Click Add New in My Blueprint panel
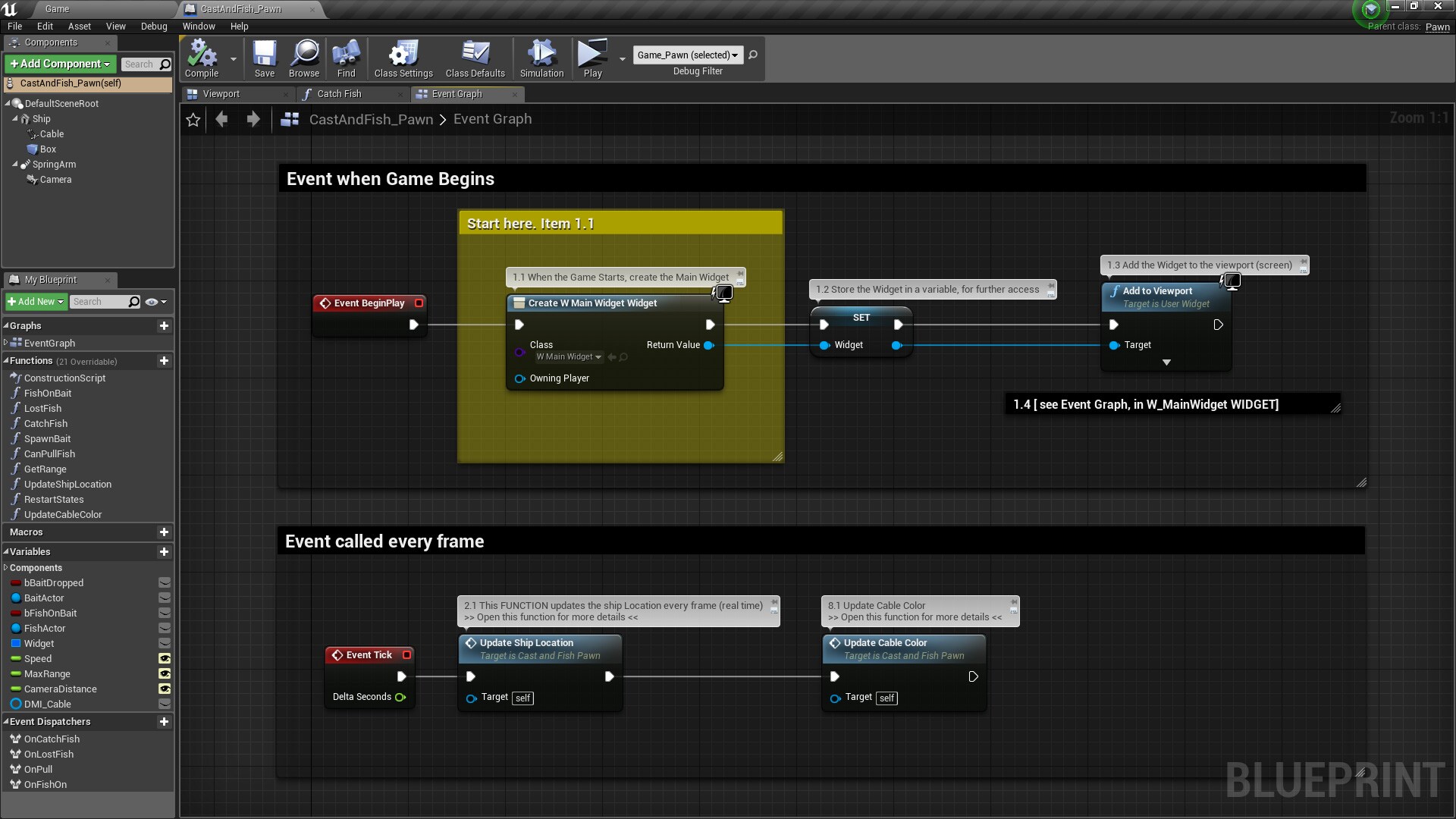Image resolution: width=1456 pixels, height=819 pixels. [x=36, y=301]
